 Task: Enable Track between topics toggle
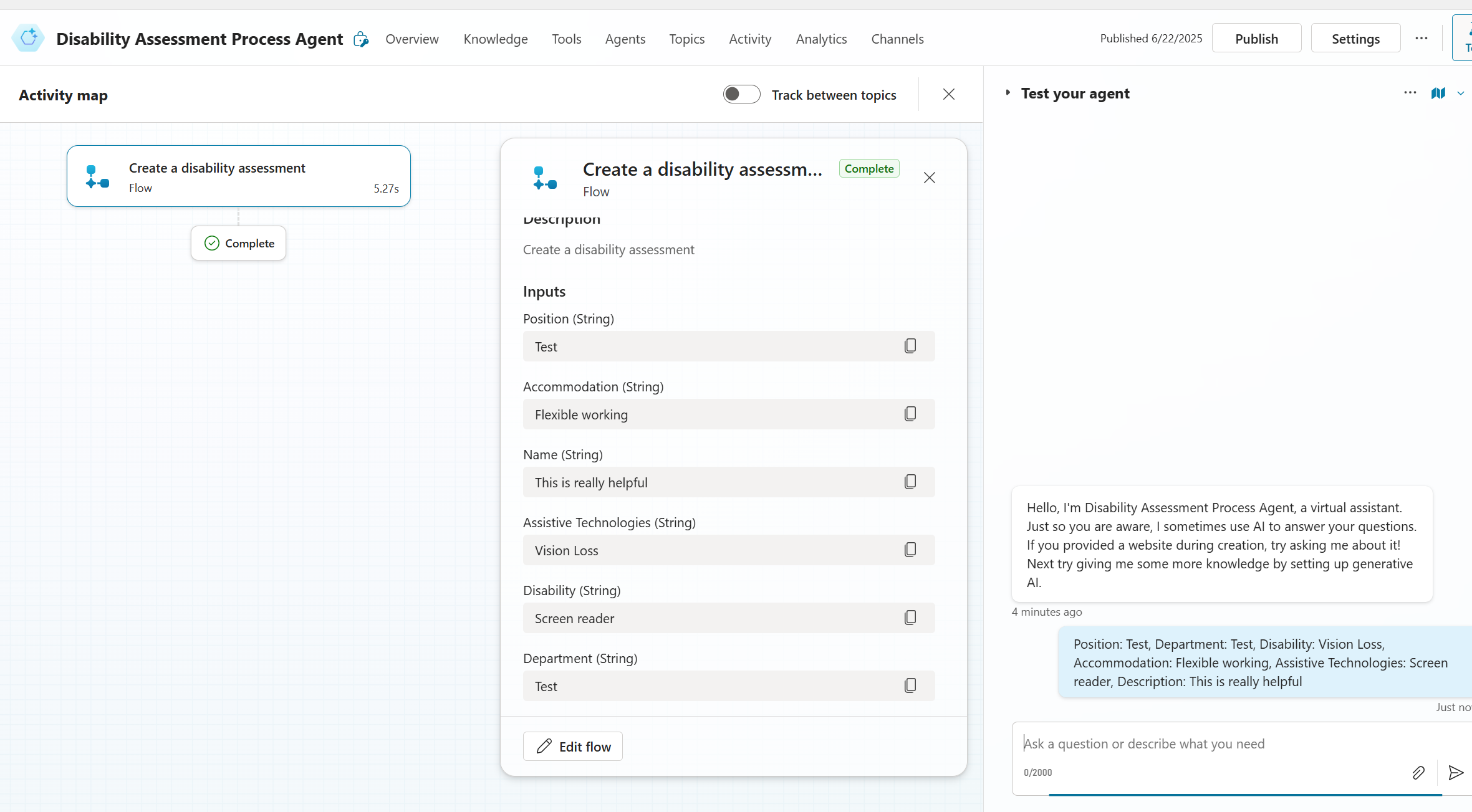(x=741, y=94)
